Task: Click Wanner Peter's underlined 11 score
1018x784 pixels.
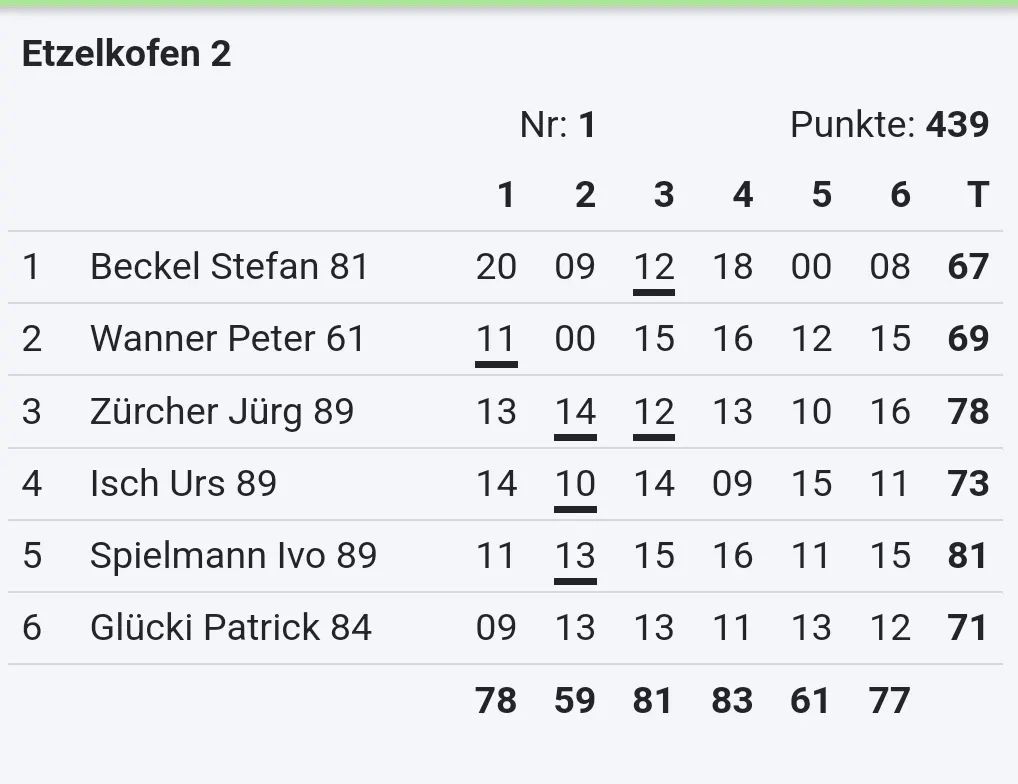Action: [496, 339]
